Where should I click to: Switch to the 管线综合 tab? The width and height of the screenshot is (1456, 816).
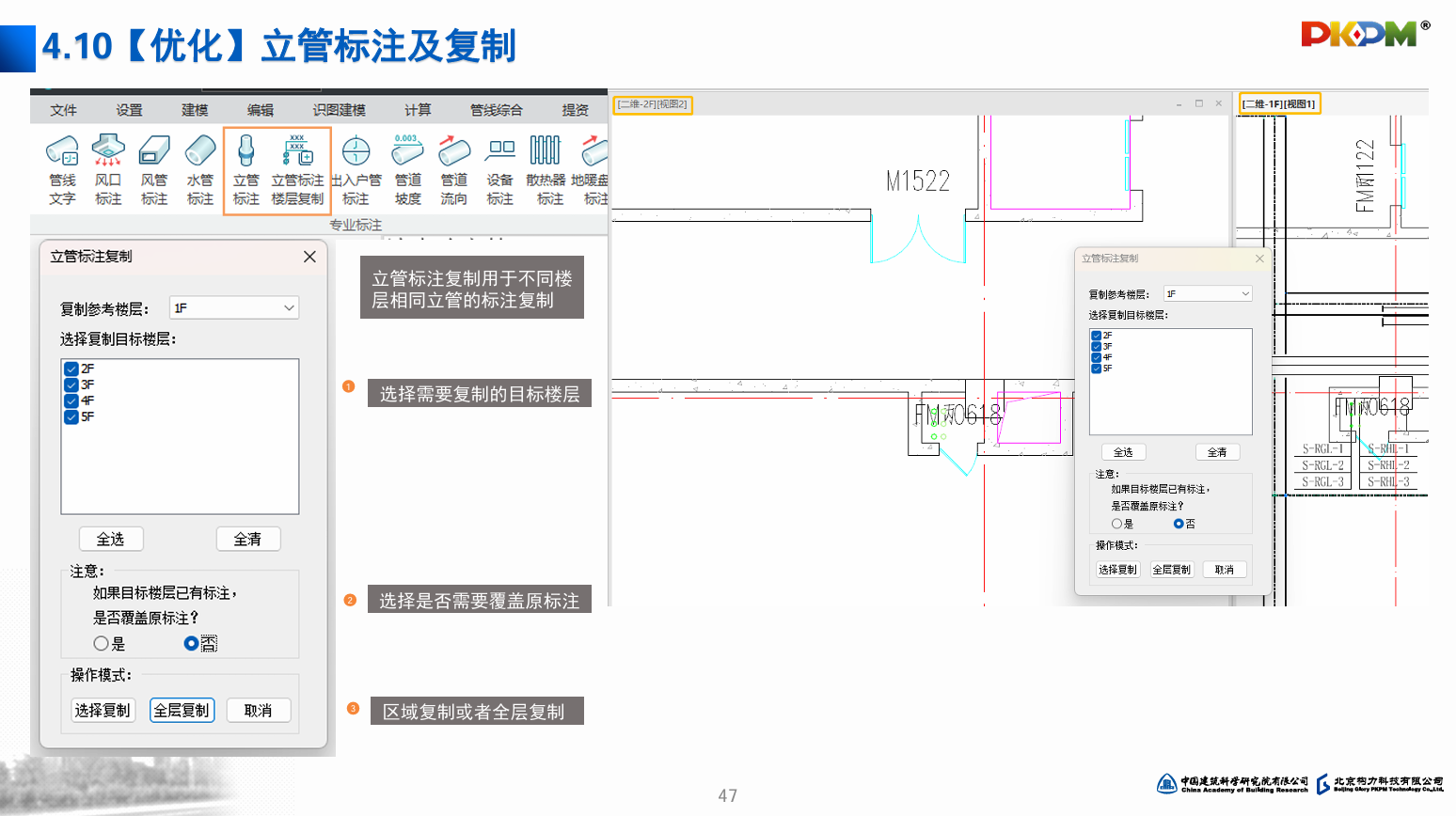pos(496,110)
